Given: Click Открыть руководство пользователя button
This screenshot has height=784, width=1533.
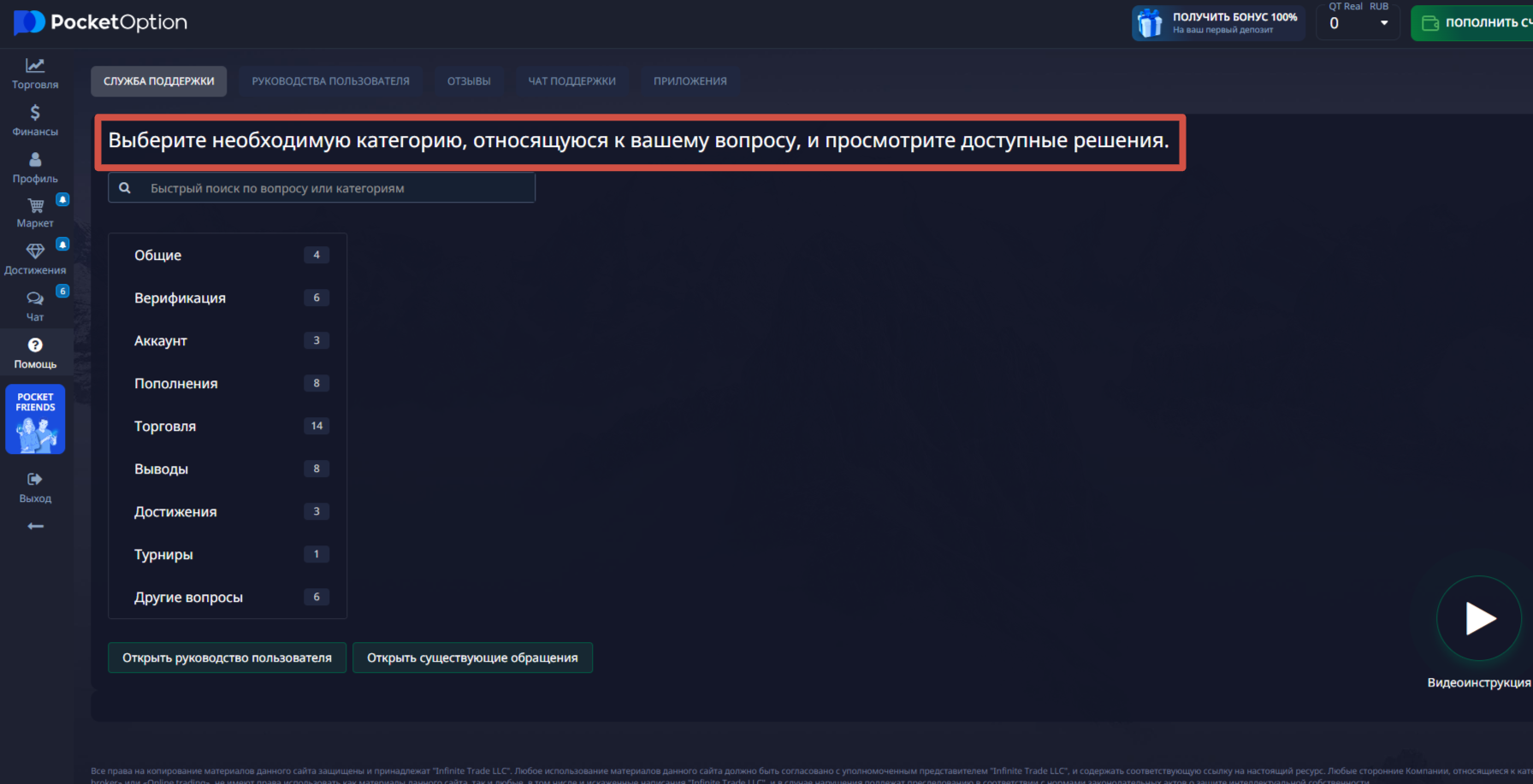Looking at the screenshot, I should tap(227, 657).
